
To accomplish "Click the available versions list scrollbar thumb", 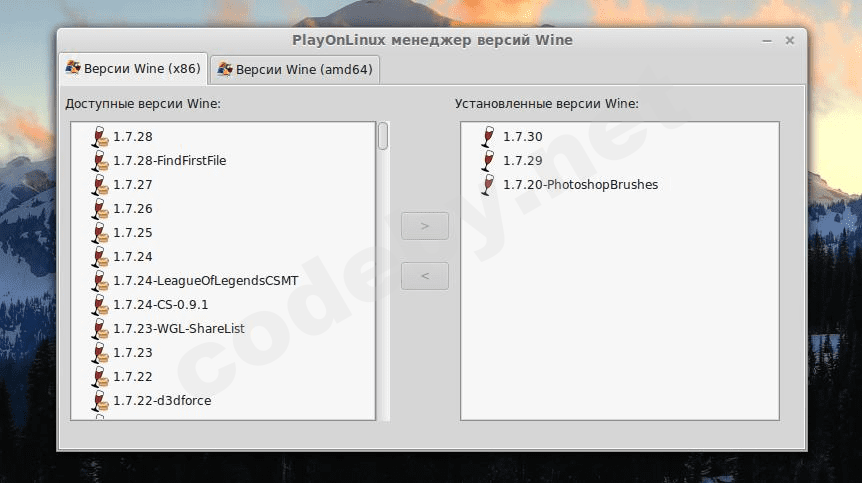I will [383, 136].
